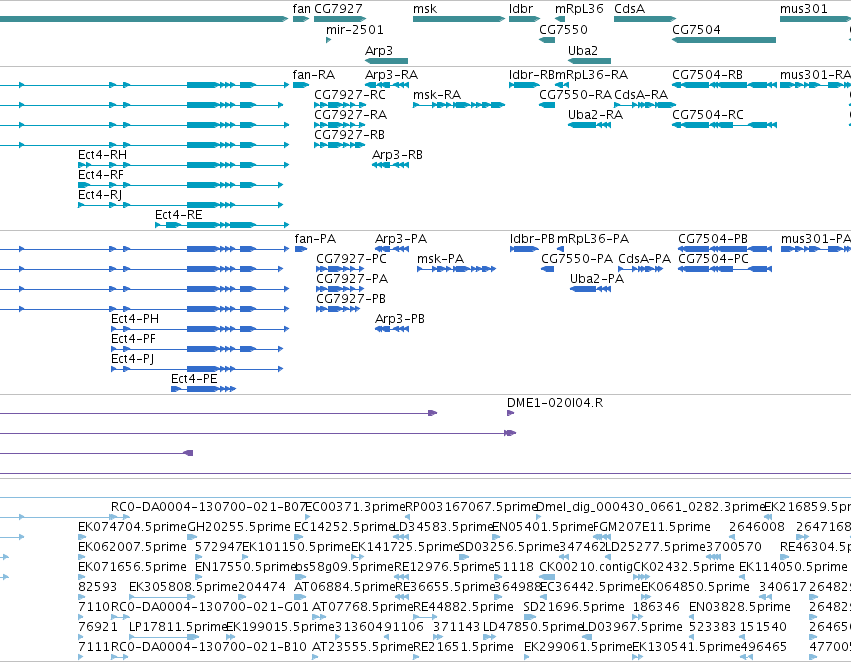Select the Arp3-RA transcript
This screenshot has width=851, height=662.
pyautogui.click(x=386, y=85)
